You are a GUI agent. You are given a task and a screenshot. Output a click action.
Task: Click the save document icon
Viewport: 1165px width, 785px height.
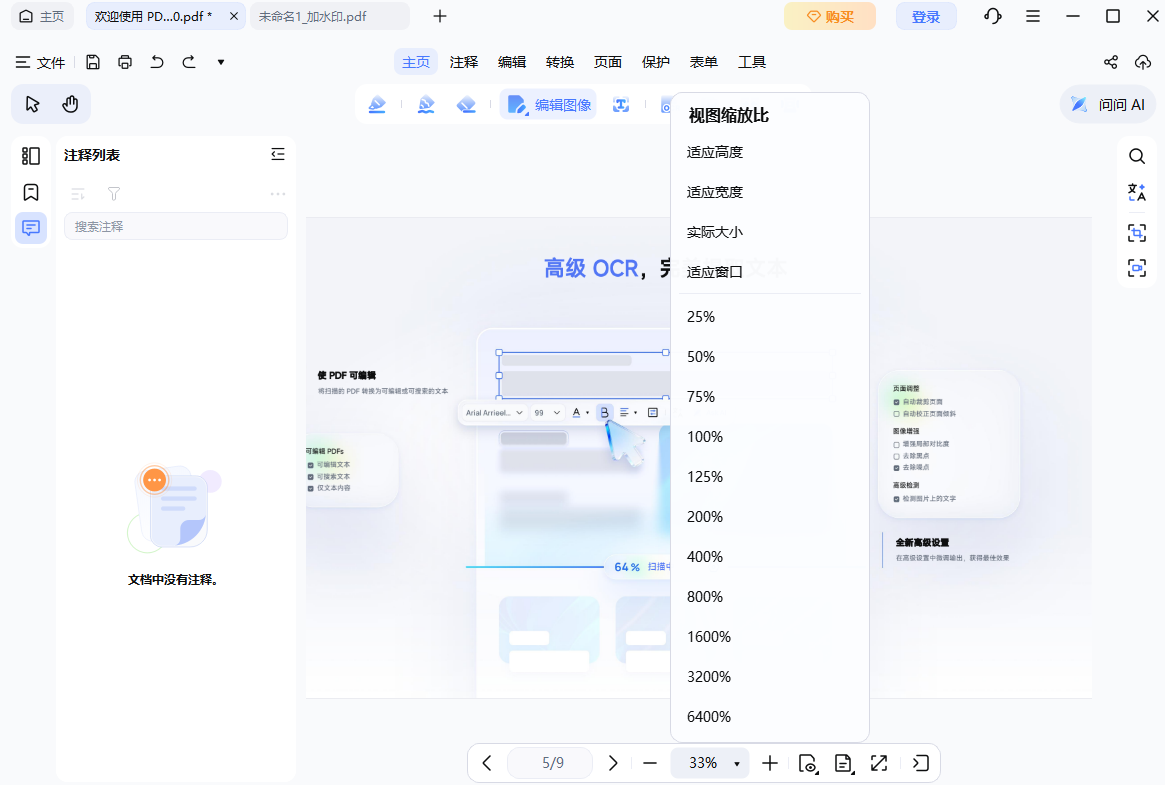tap(93, 62)
